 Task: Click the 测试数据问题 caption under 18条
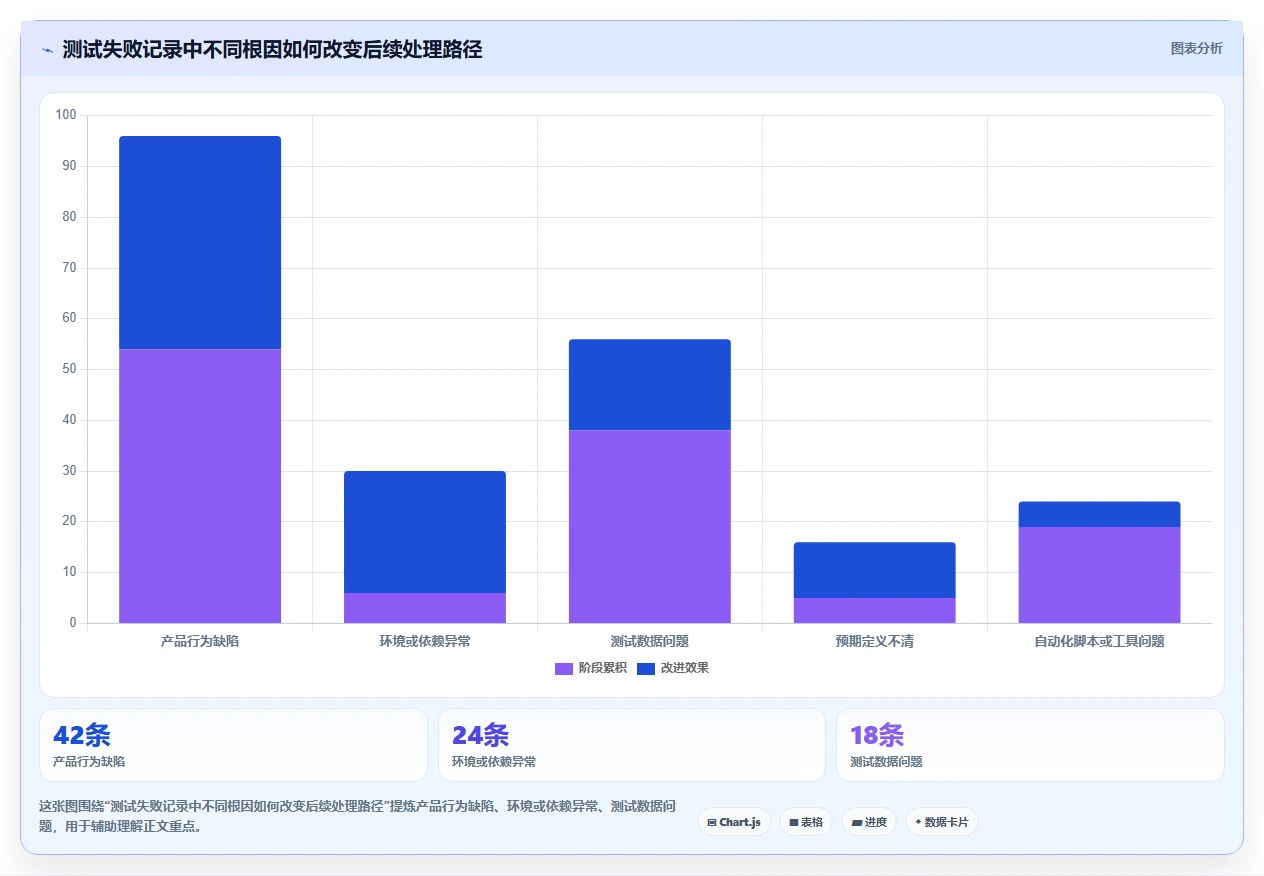(886, 762)
